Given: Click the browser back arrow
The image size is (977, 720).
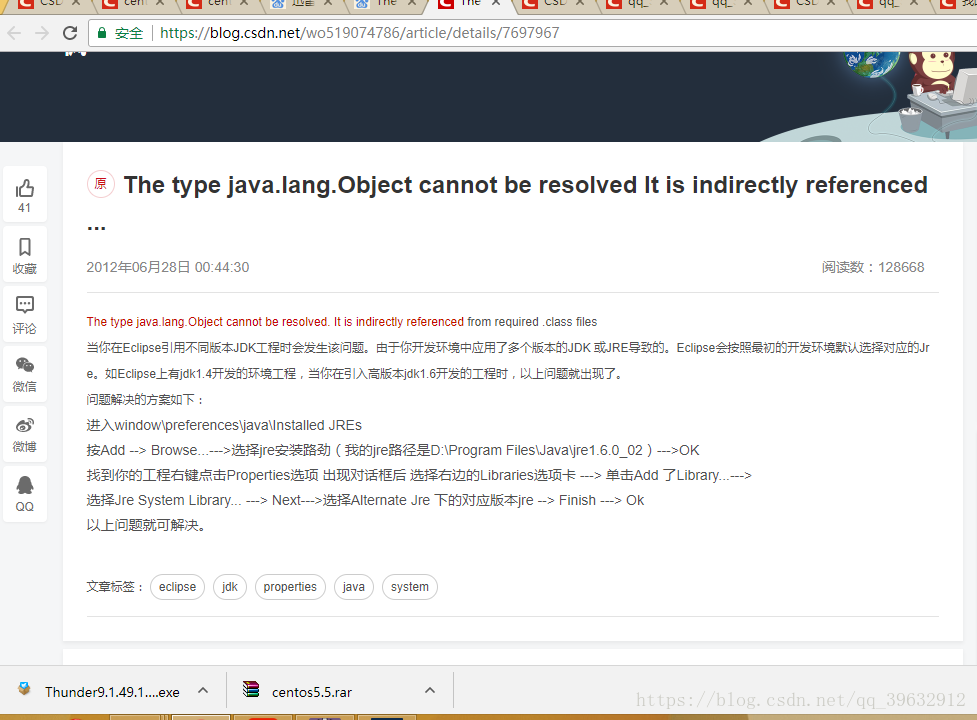Looking at the screenshot, I should pyautogui.click(x=14, y=33).
